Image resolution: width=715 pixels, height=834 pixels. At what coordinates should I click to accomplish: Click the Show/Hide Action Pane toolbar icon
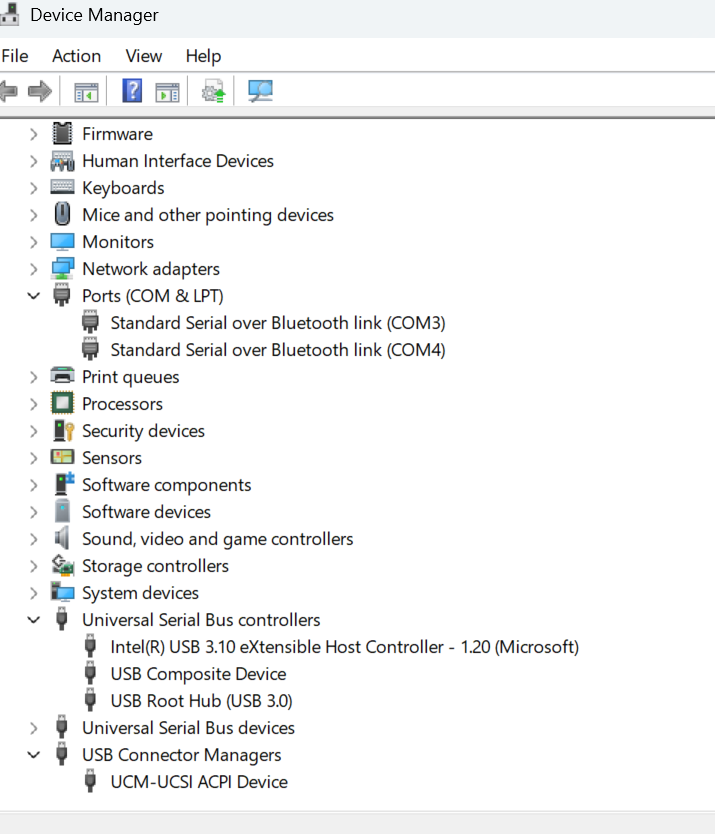pyautogui.click(x=167, y=92)
